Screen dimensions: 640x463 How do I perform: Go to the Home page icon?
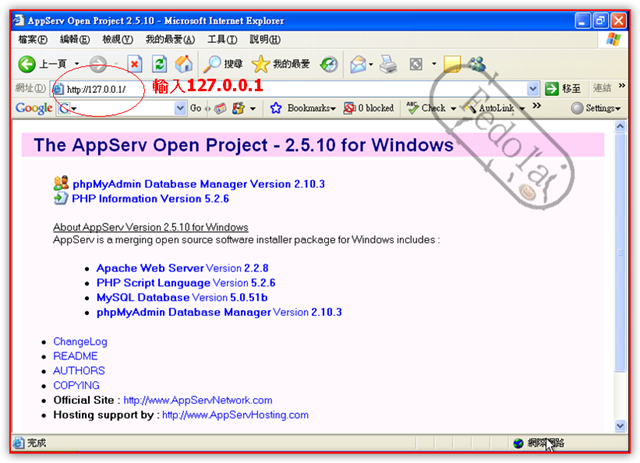coord(184,64)
